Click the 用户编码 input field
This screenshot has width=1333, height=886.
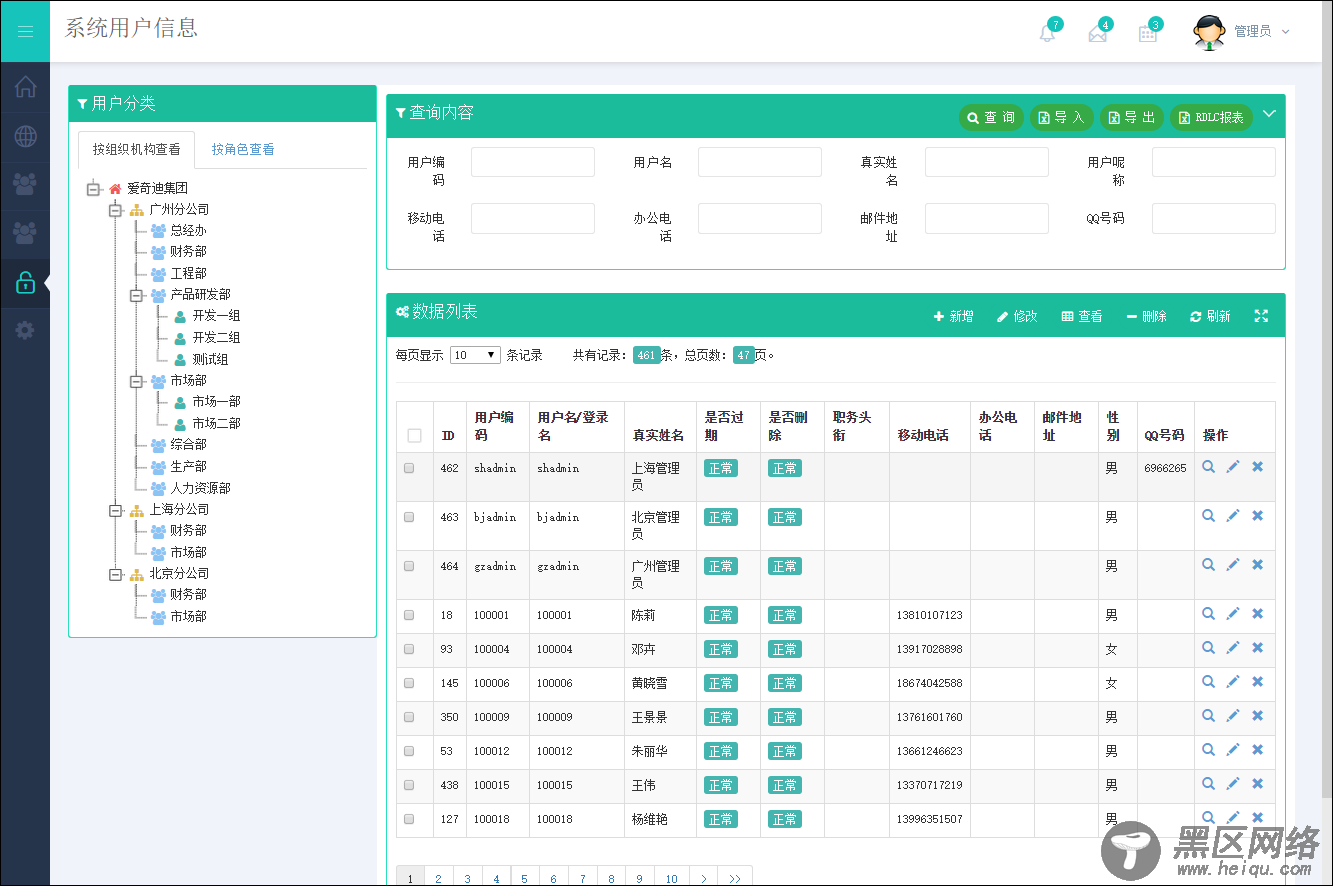point(533,162)
